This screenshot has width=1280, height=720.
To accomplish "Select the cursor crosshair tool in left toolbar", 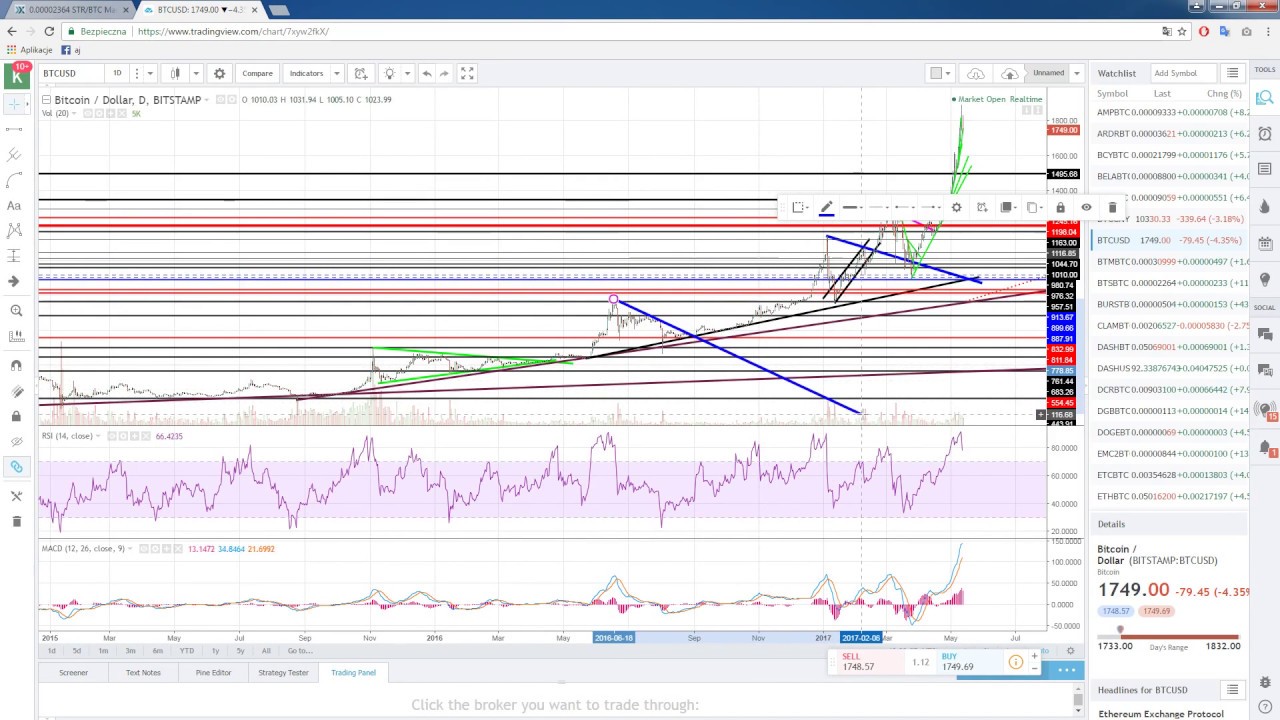I will point(15,104).
